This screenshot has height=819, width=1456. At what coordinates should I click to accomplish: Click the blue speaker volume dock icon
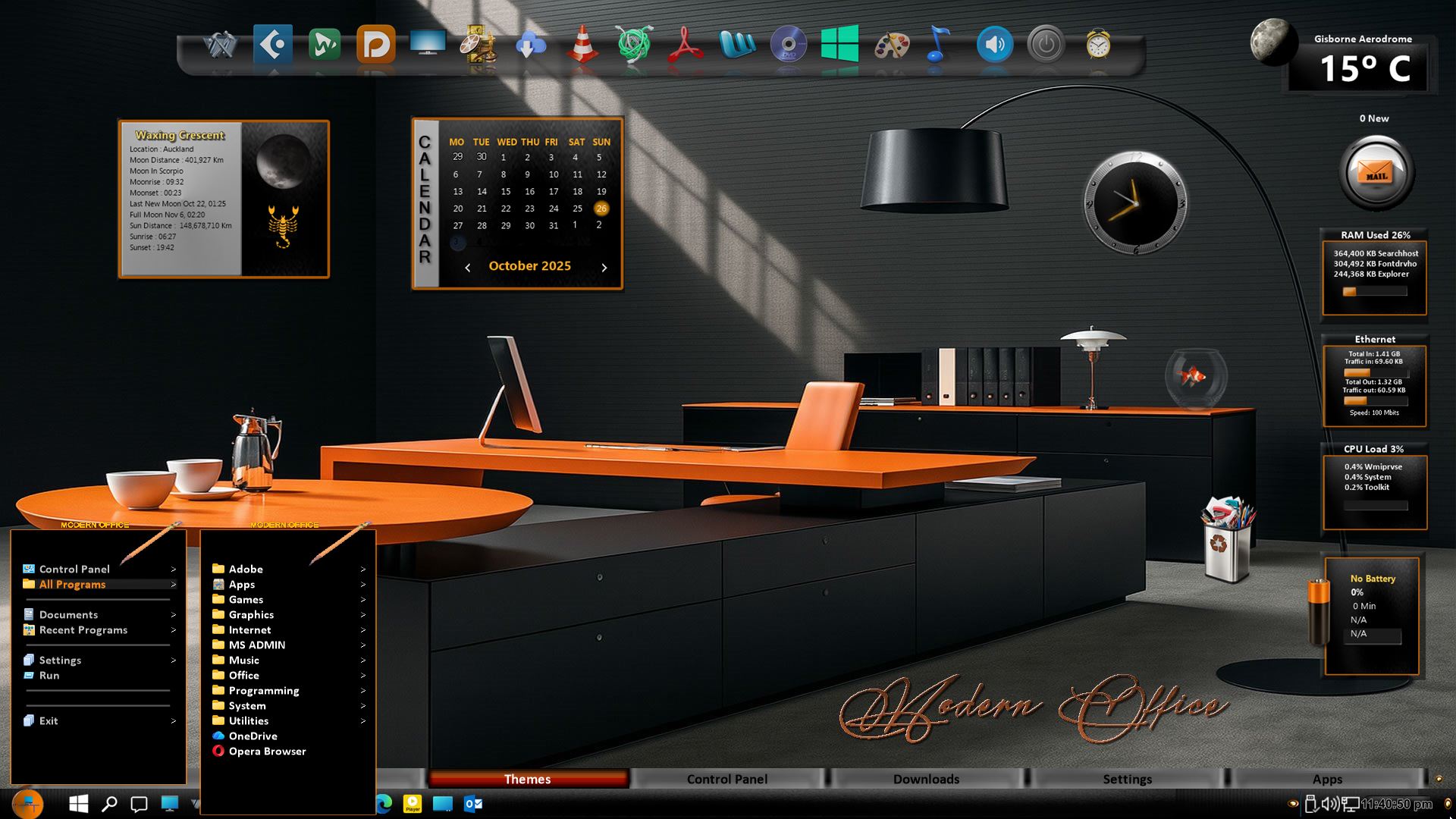[994, 45]
